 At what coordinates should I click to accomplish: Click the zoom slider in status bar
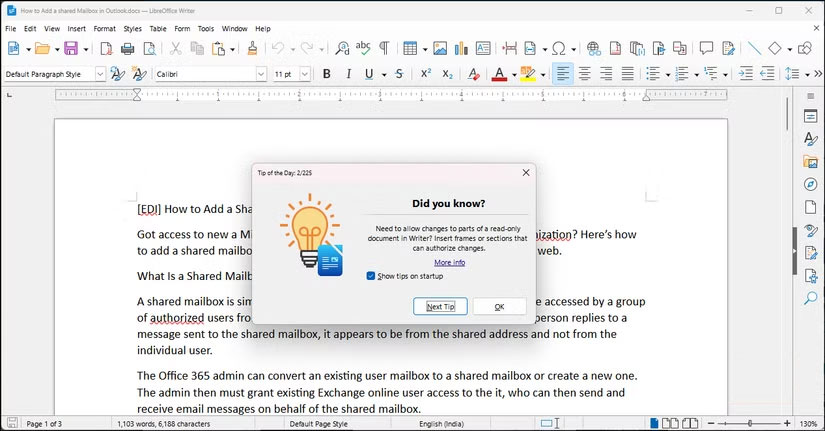coord(750,424)
